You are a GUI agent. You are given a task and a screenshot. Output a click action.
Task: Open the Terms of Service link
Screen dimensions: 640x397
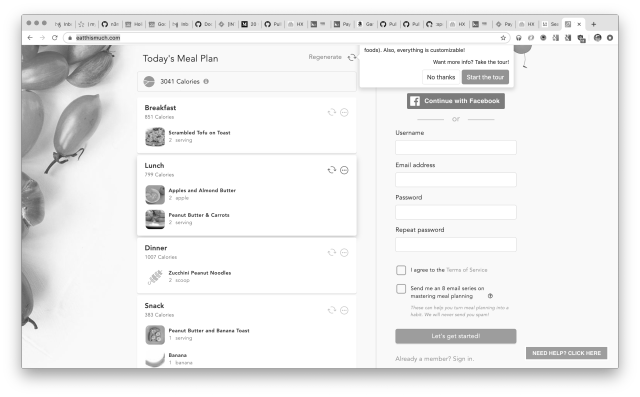pyautogui.click(x=467, y=270)
